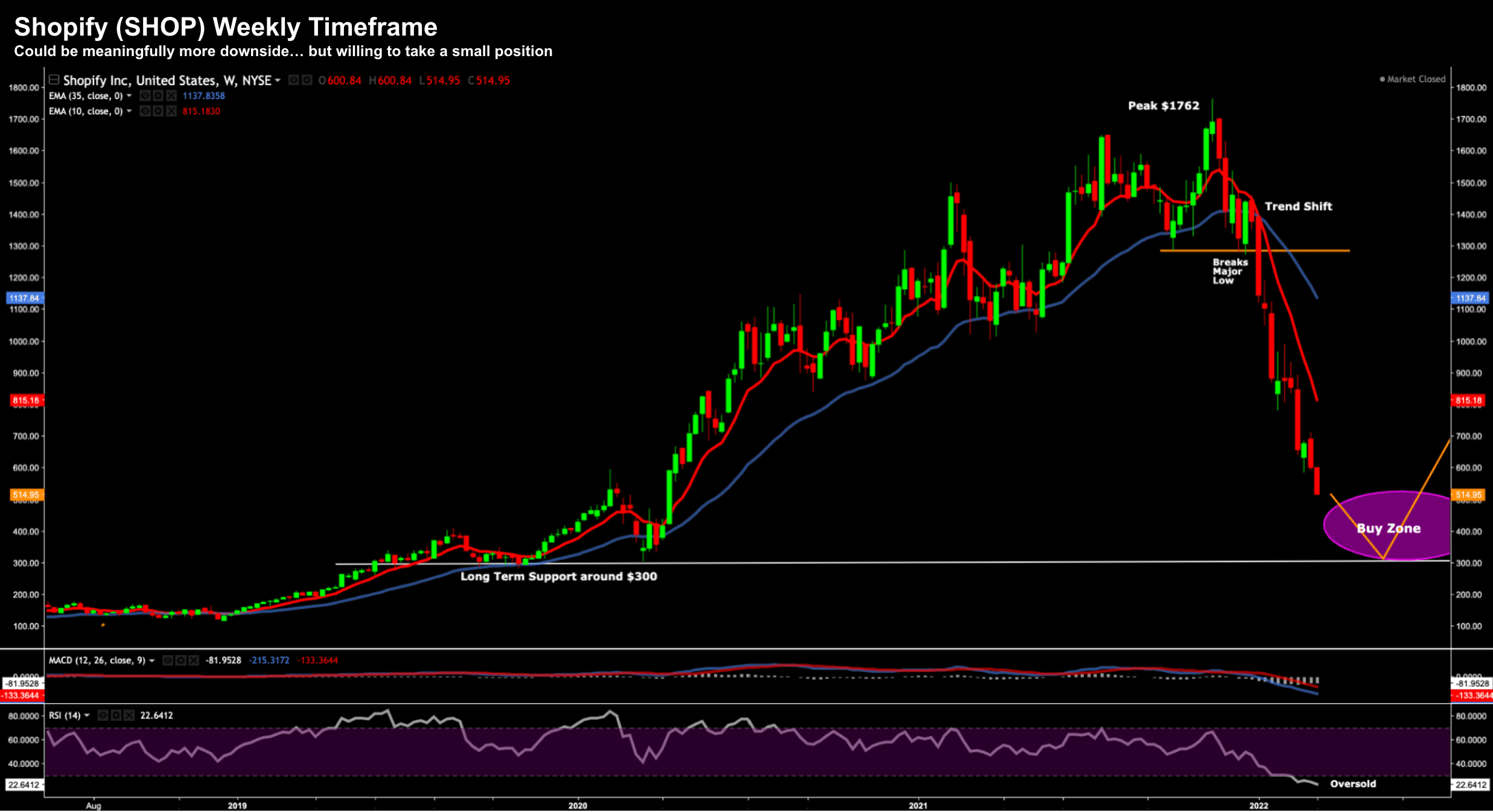Click the orange 514.95 price label
This screenshot has width=1493, height=812.
coord(25,495)
